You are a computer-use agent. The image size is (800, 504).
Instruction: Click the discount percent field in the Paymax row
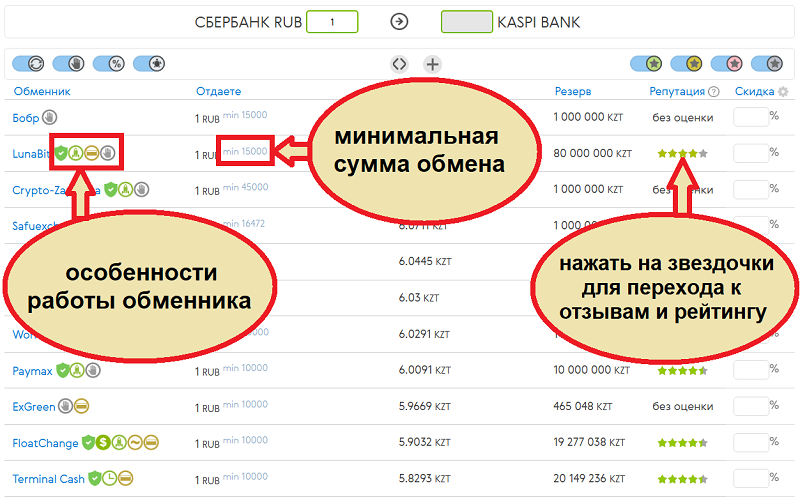point(751,370)
